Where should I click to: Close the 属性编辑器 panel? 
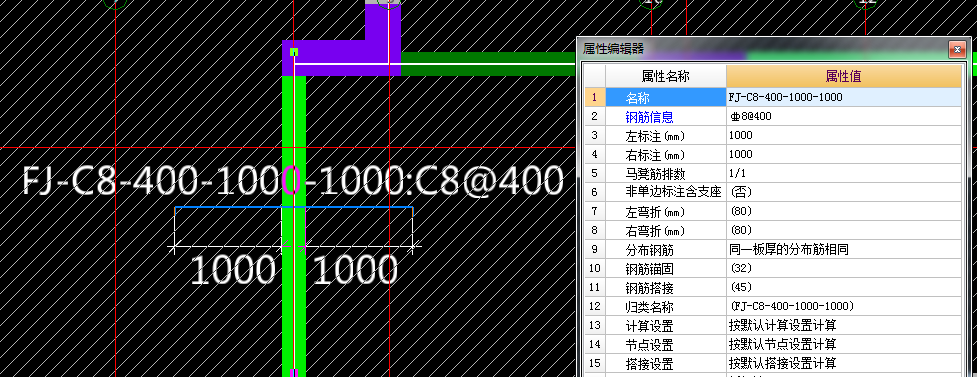(956, 49)
